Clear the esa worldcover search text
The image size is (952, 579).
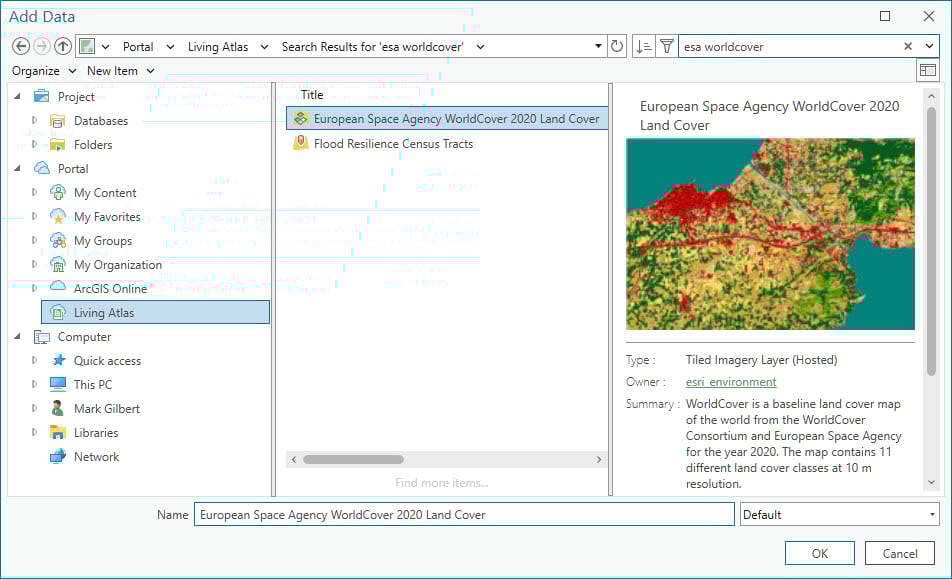[x=910, y=46]
